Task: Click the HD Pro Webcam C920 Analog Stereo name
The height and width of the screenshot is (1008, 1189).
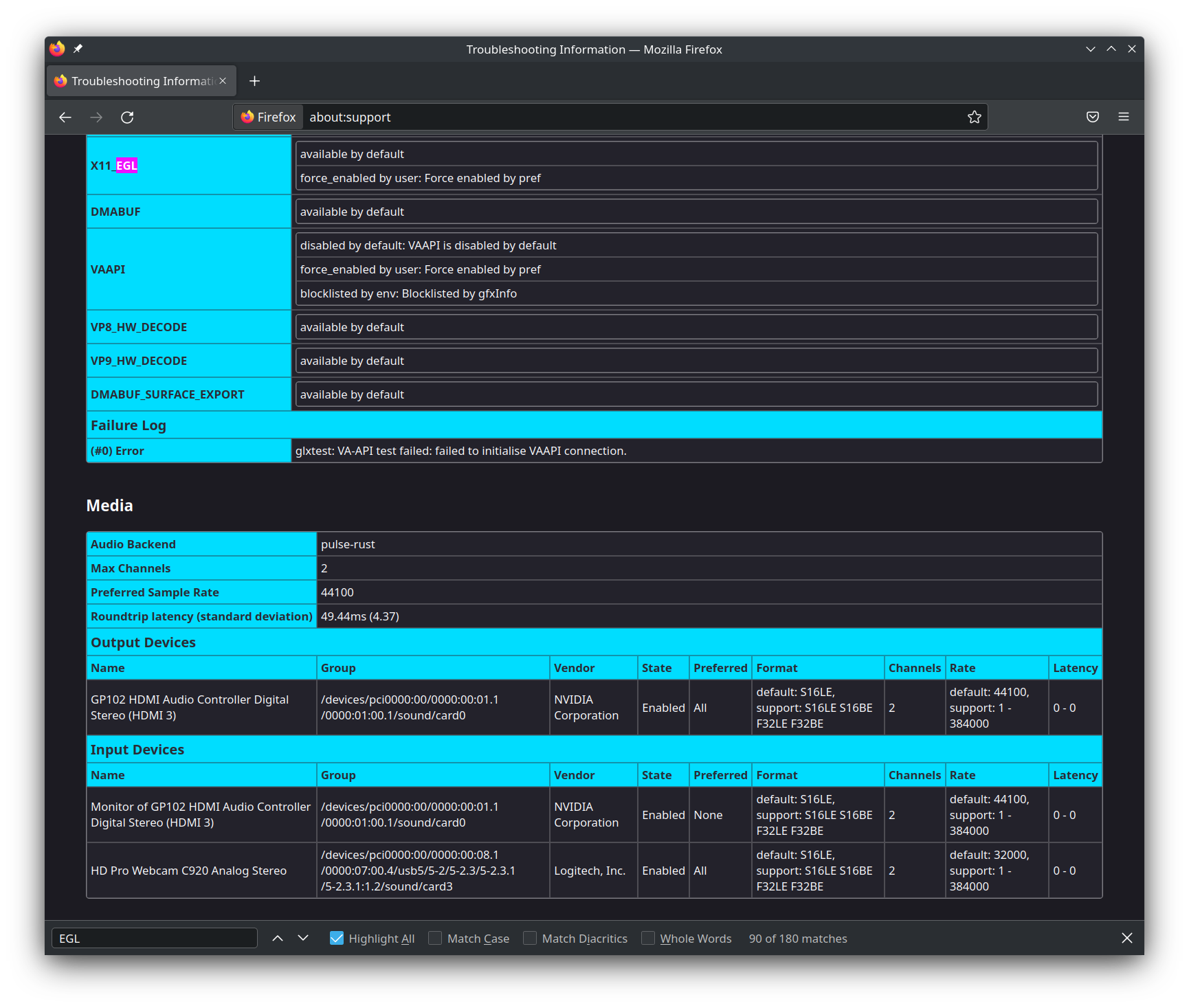Action: click(189, 871)
